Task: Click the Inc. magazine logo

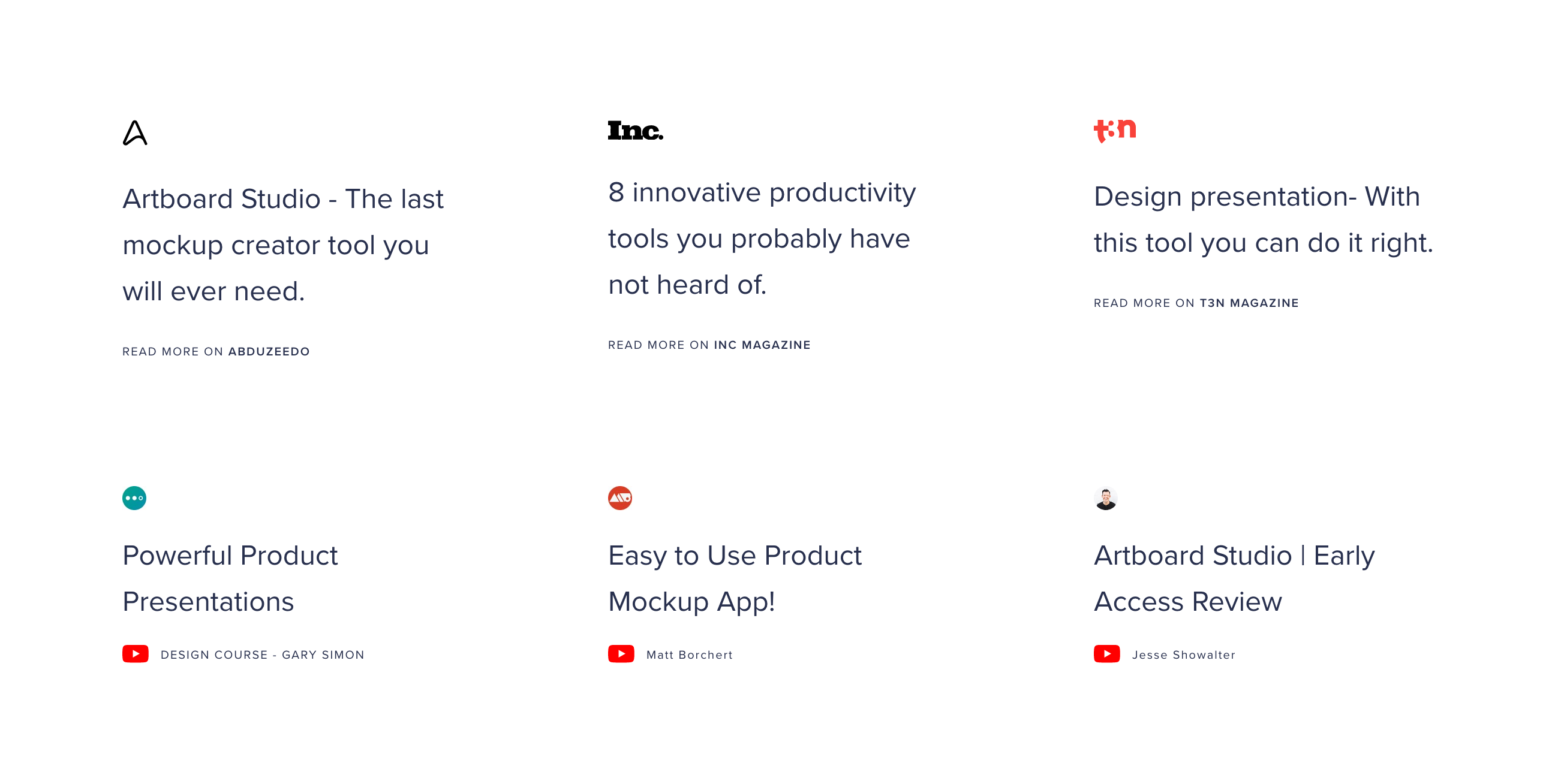Action: coord(636,131)
